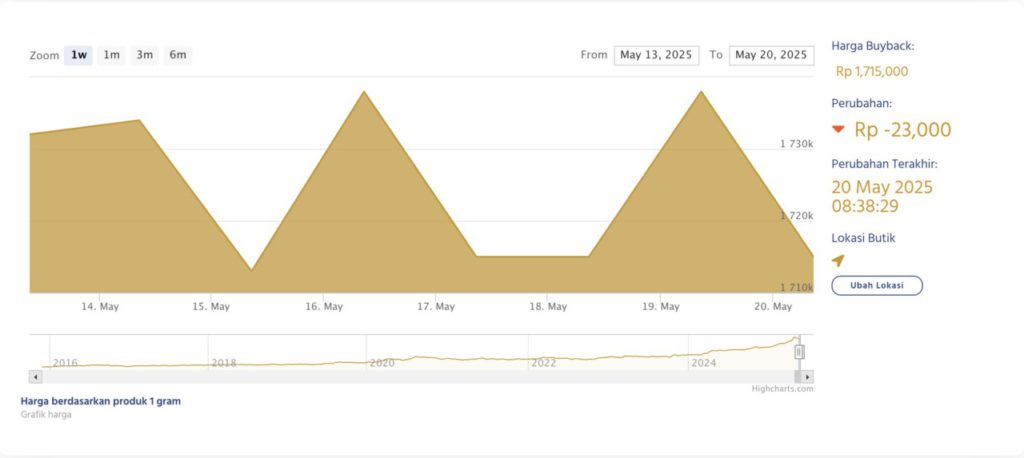The image size is (1024, 458).
Task: Set zoom range to 3m
Action: click(144, 55)
